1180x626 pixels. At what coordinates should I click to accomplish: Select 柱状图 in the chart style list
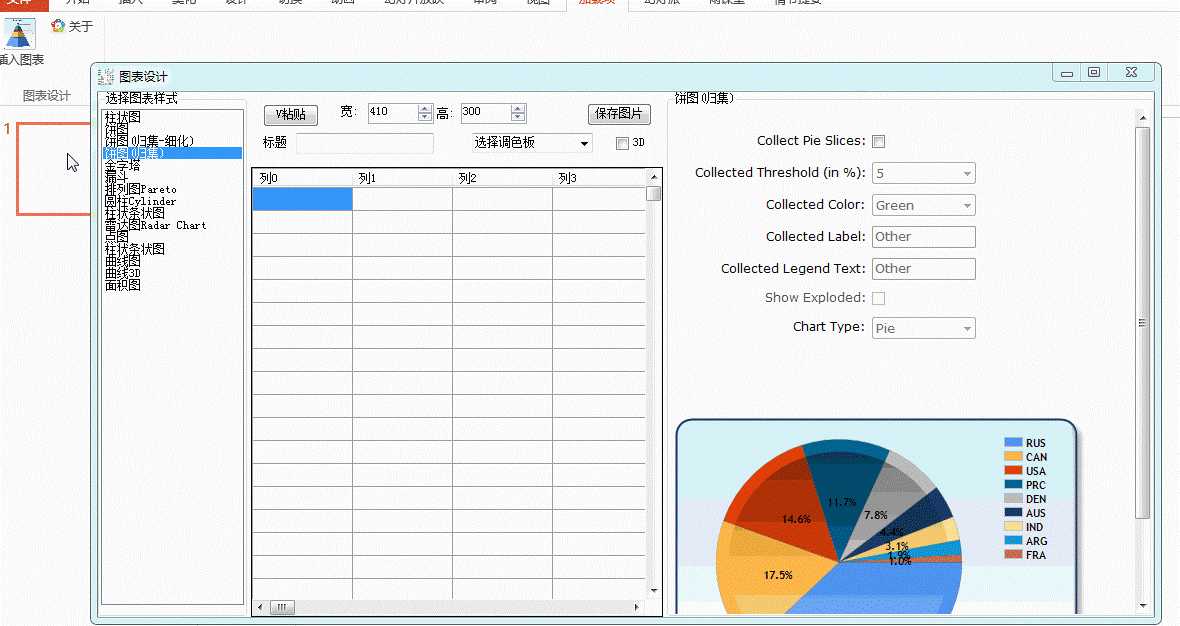point(123,117)
